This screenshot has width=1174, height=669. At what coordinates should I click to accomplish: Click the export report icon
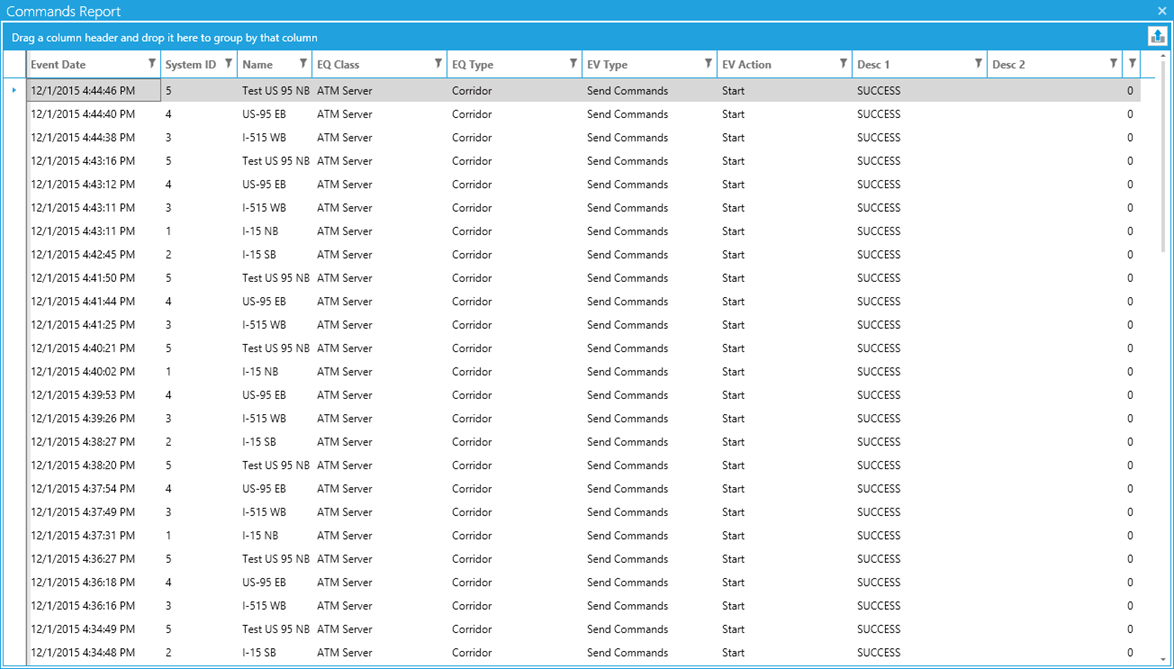point(1158,36)
